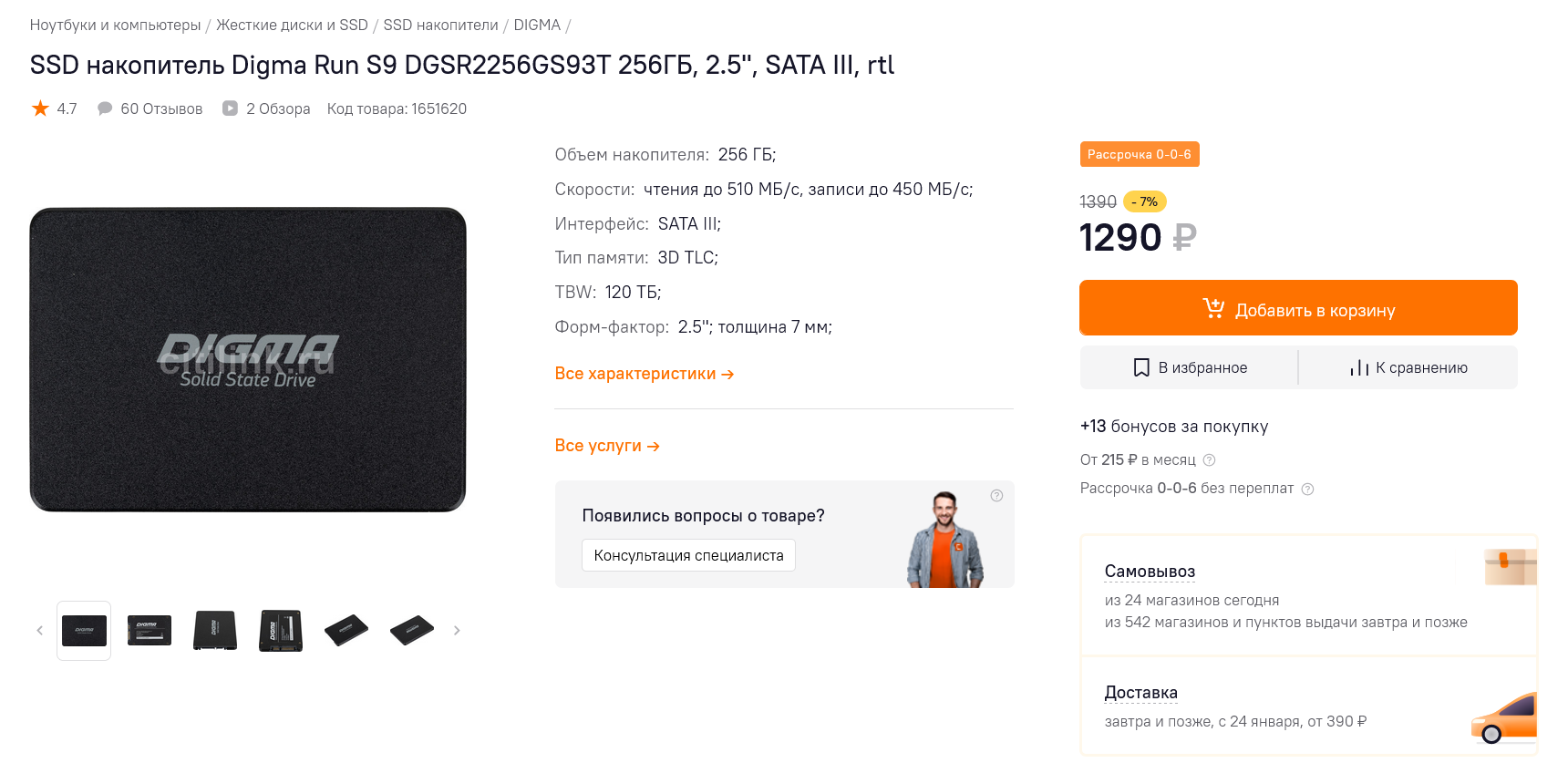
Task: Select the second SSD thumbnail image
Action: coord(150,631)
